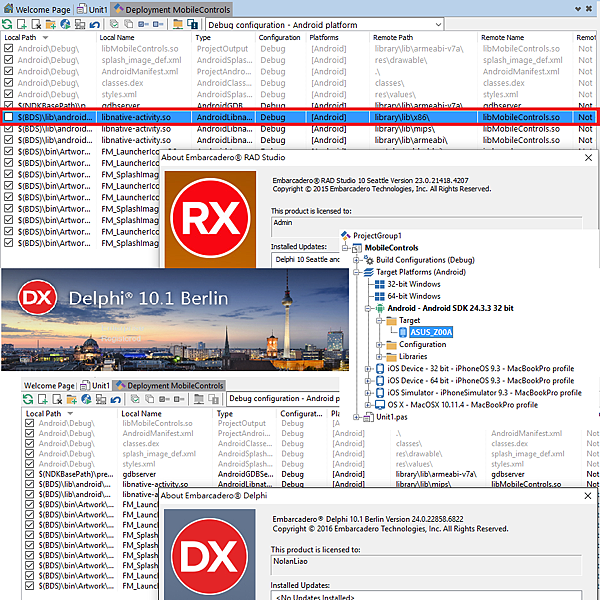Switch to upper Welcome Page tab
Screen dimensions: 600x600
point(37,9)
